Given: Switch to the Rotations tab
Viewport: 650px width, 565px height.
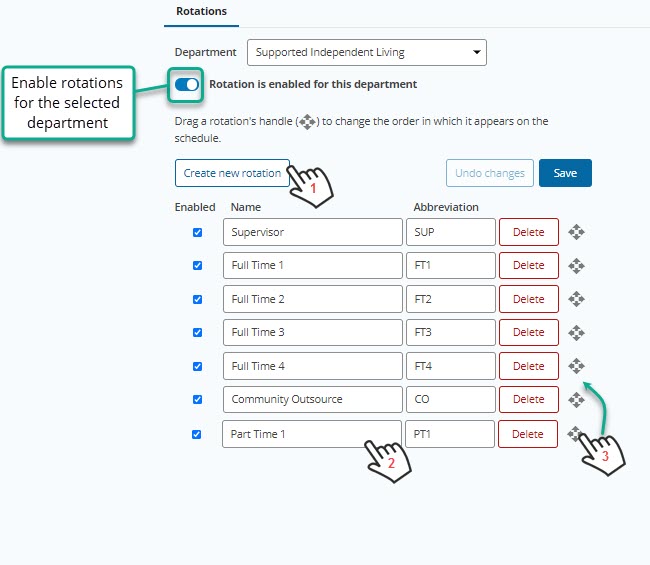Looking at the screenshot, I should (x=201, y=11).
